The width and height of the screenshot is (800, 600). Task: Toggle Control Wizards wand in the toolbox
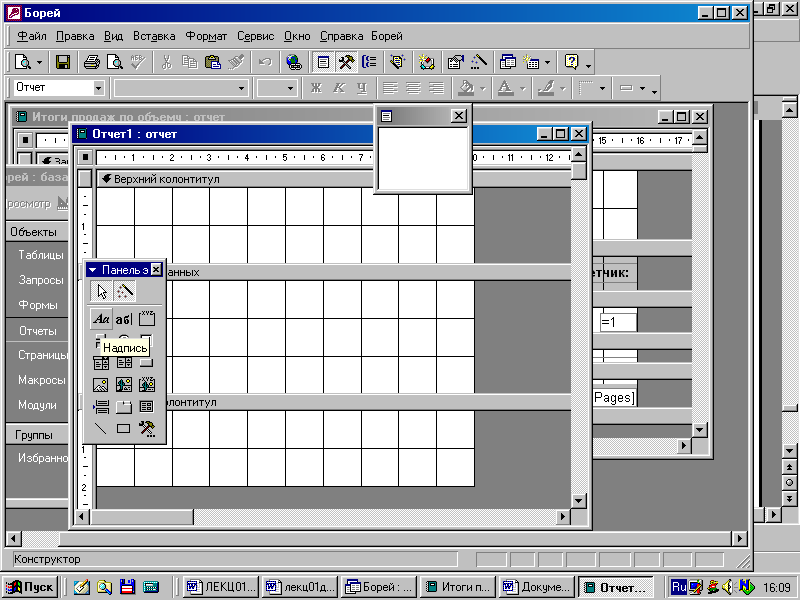125,292
